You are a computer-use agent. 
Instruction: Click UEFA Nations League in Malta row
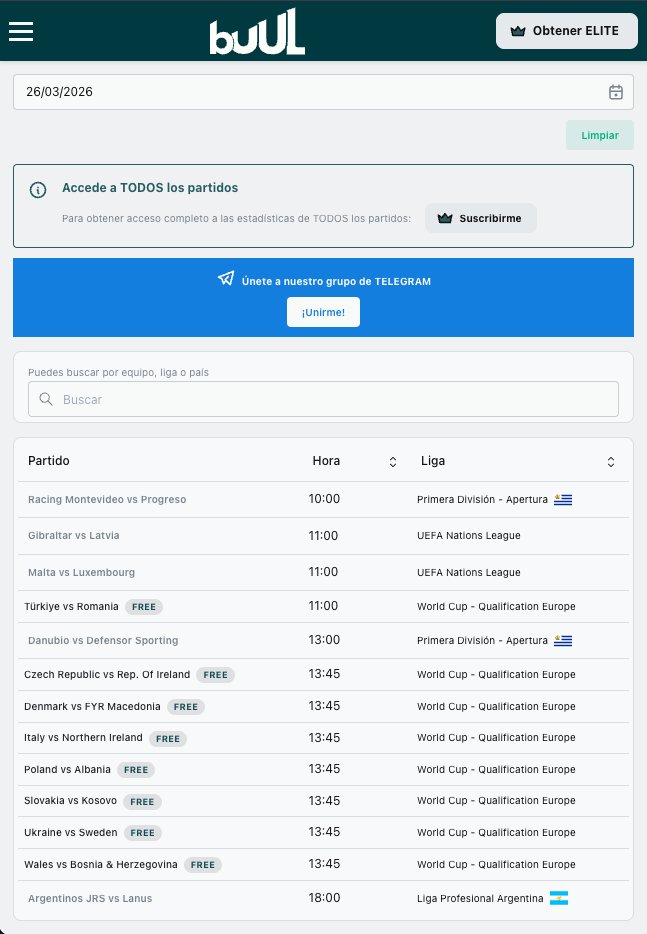coord(469,572)
